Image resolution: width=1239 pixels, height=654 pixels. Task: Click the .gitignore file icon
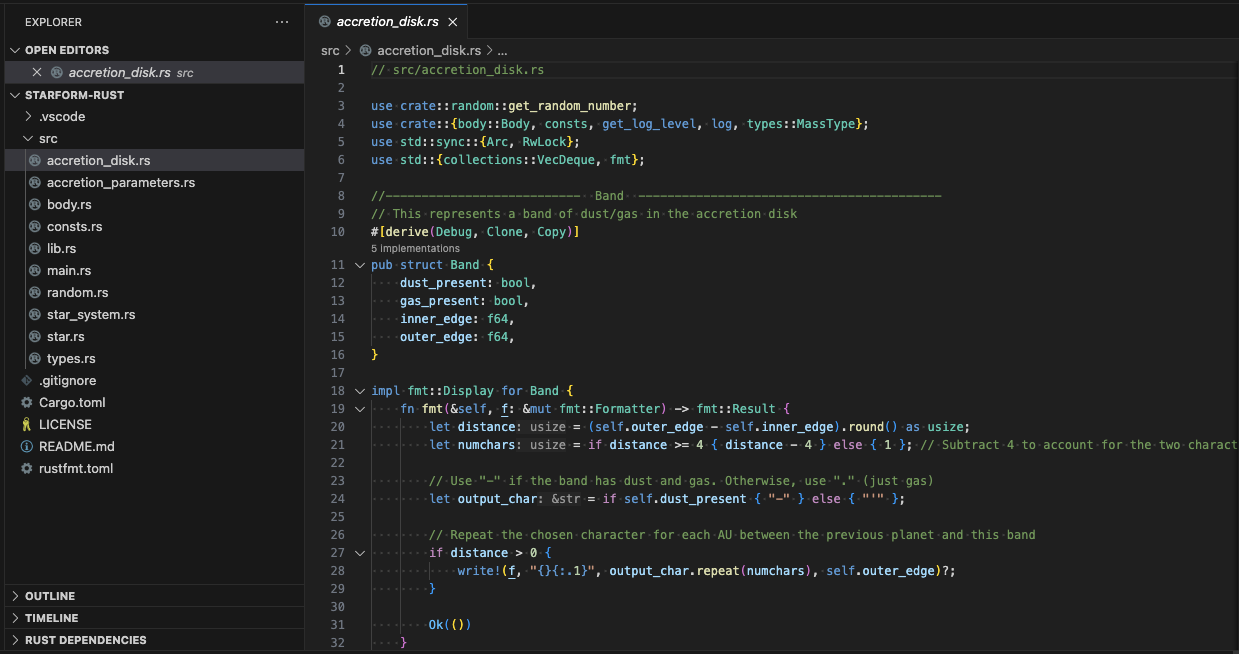[25, 380]
